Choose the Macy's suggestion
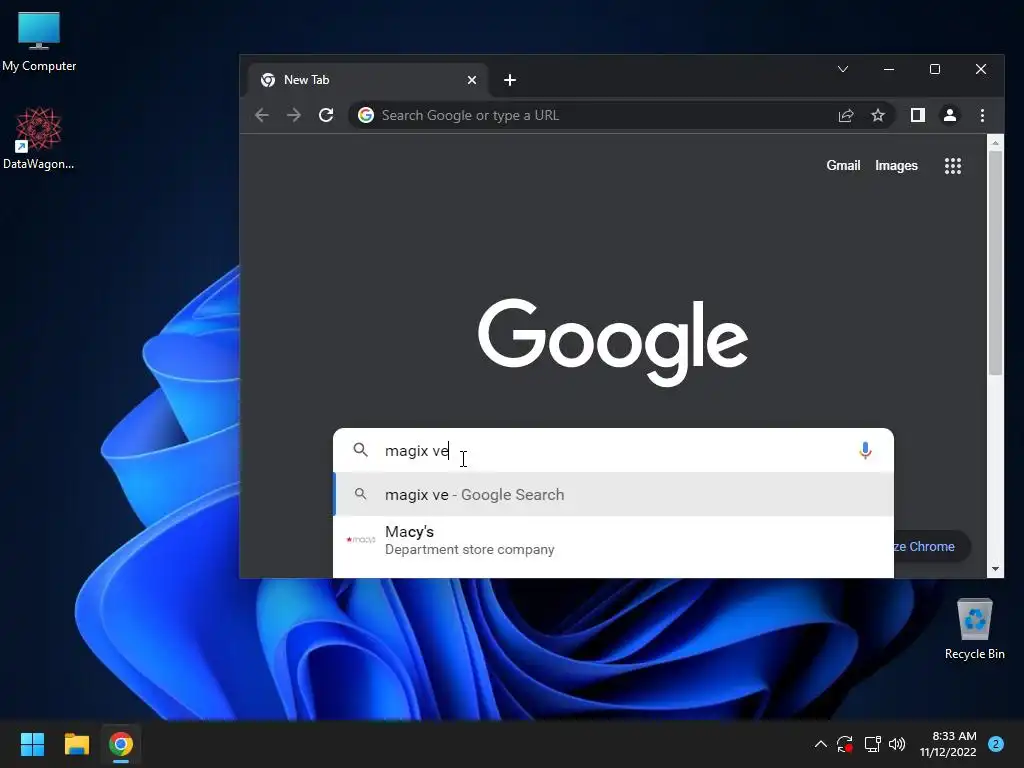This screenshot has height=768, width=1024. tap(613, 540)
